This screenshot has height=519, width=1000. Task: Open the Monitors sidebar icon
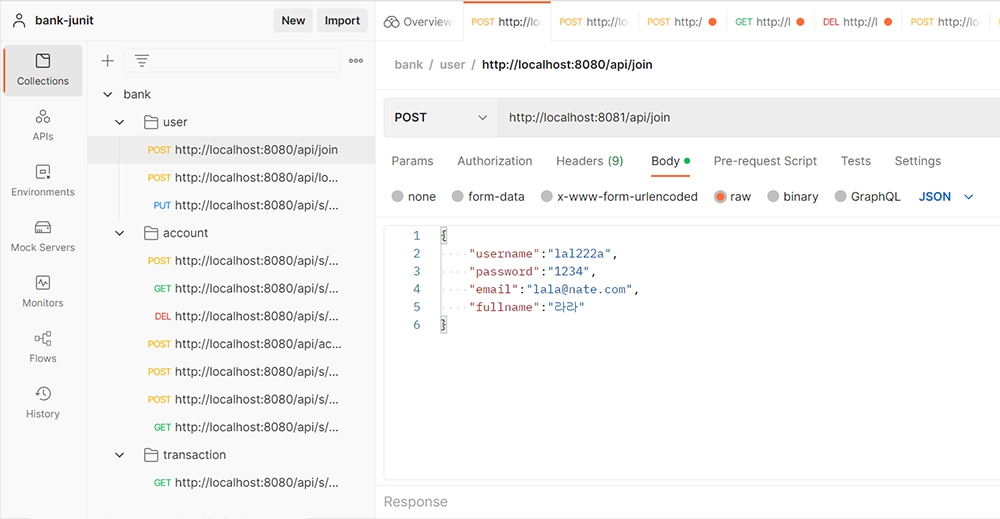[43, 291]
